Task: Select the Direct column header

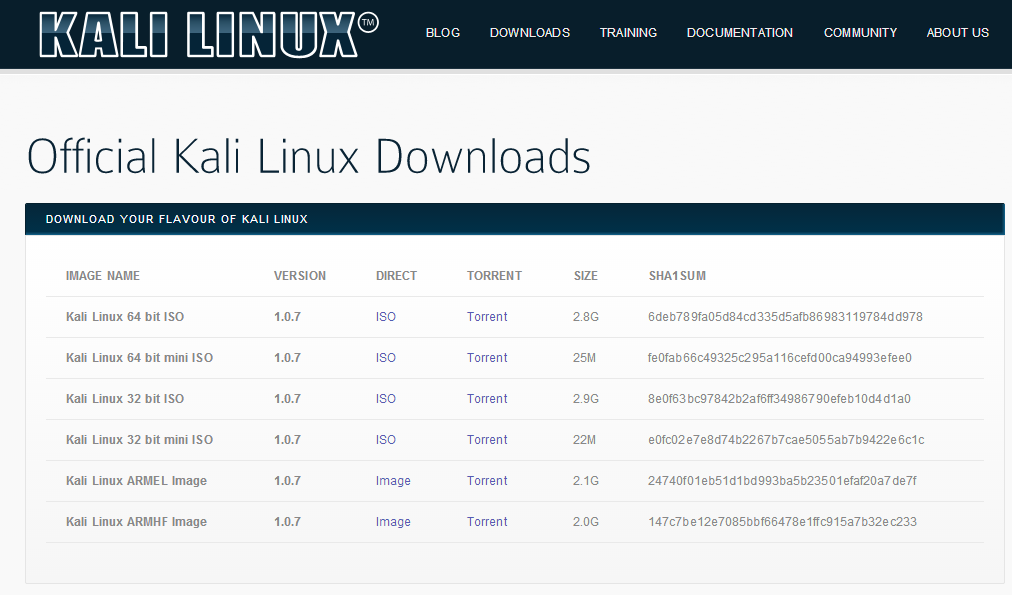Action: [396, 276]
